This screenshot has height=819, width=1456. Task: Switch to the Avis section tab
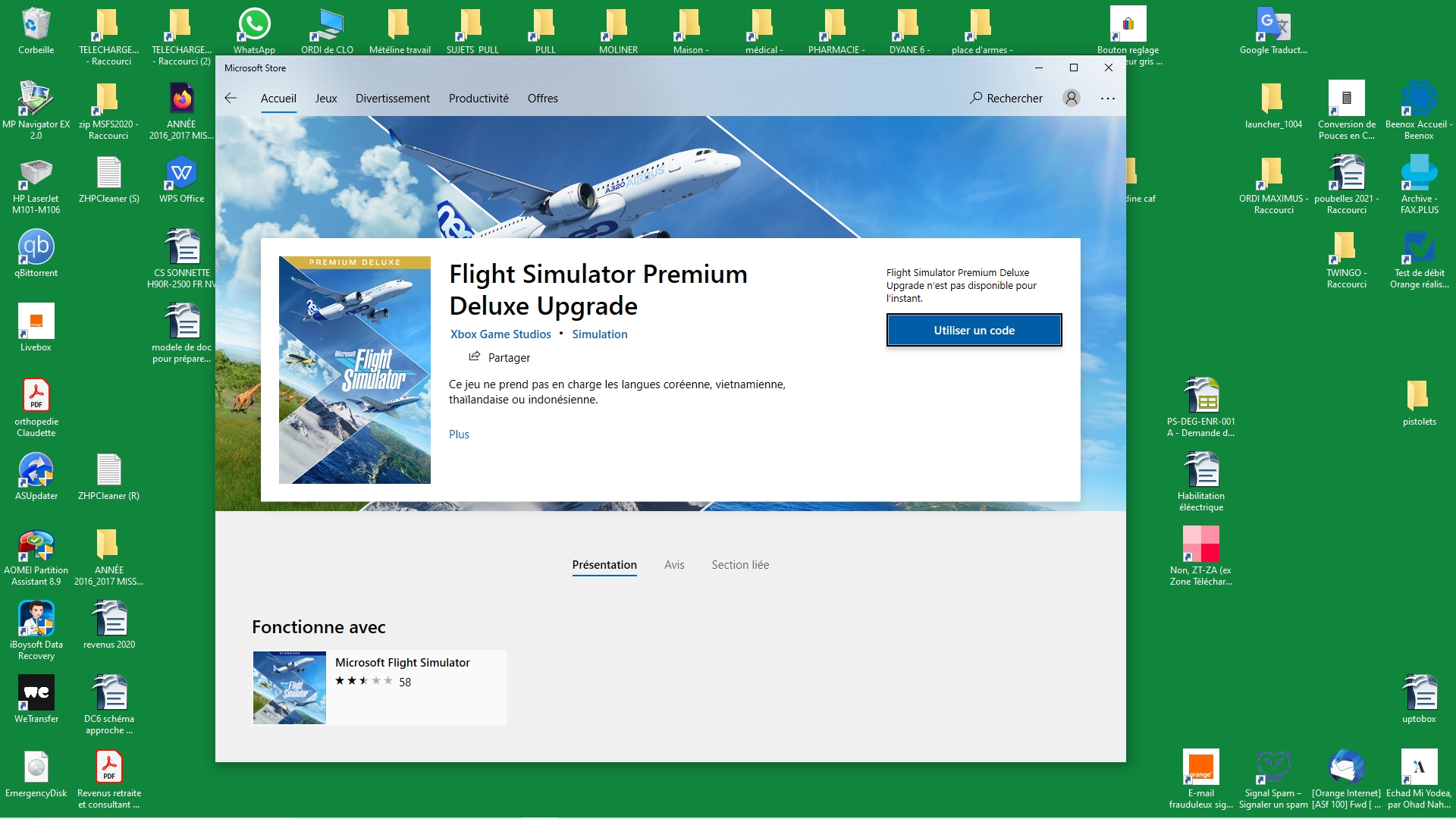point(674,565)
